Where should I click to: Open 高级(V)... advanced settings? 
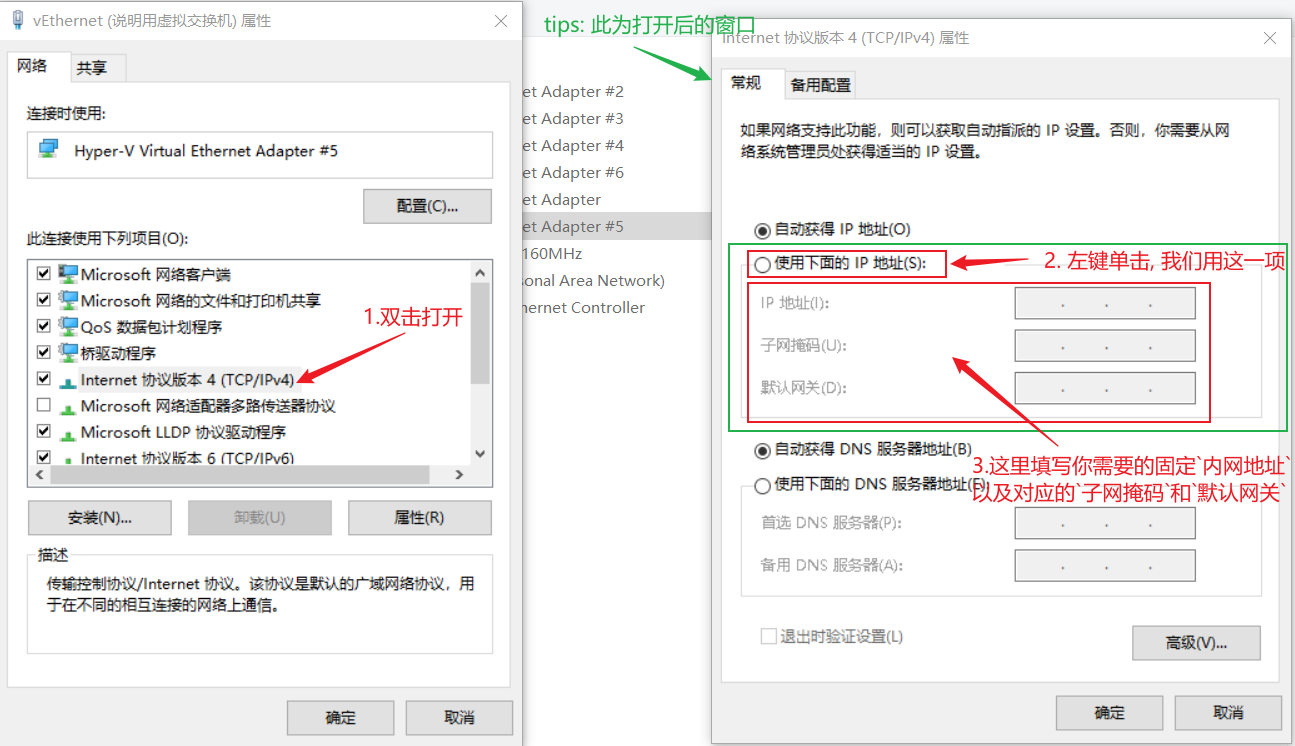pyautogui.click(x=1195, y=643)
